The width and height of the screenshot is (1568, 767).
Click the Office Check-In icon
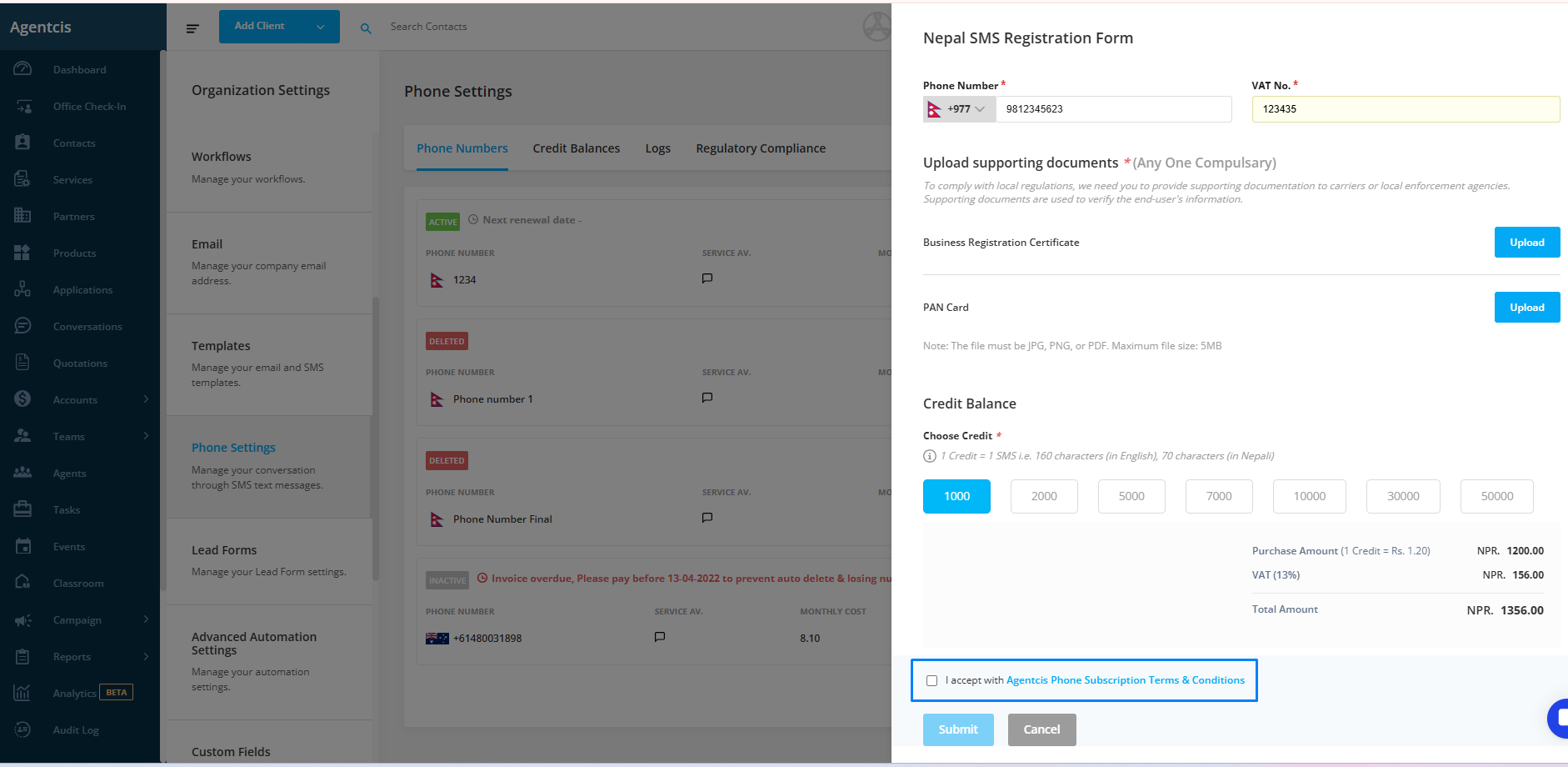pyautogui.click(x=22, y=106)
